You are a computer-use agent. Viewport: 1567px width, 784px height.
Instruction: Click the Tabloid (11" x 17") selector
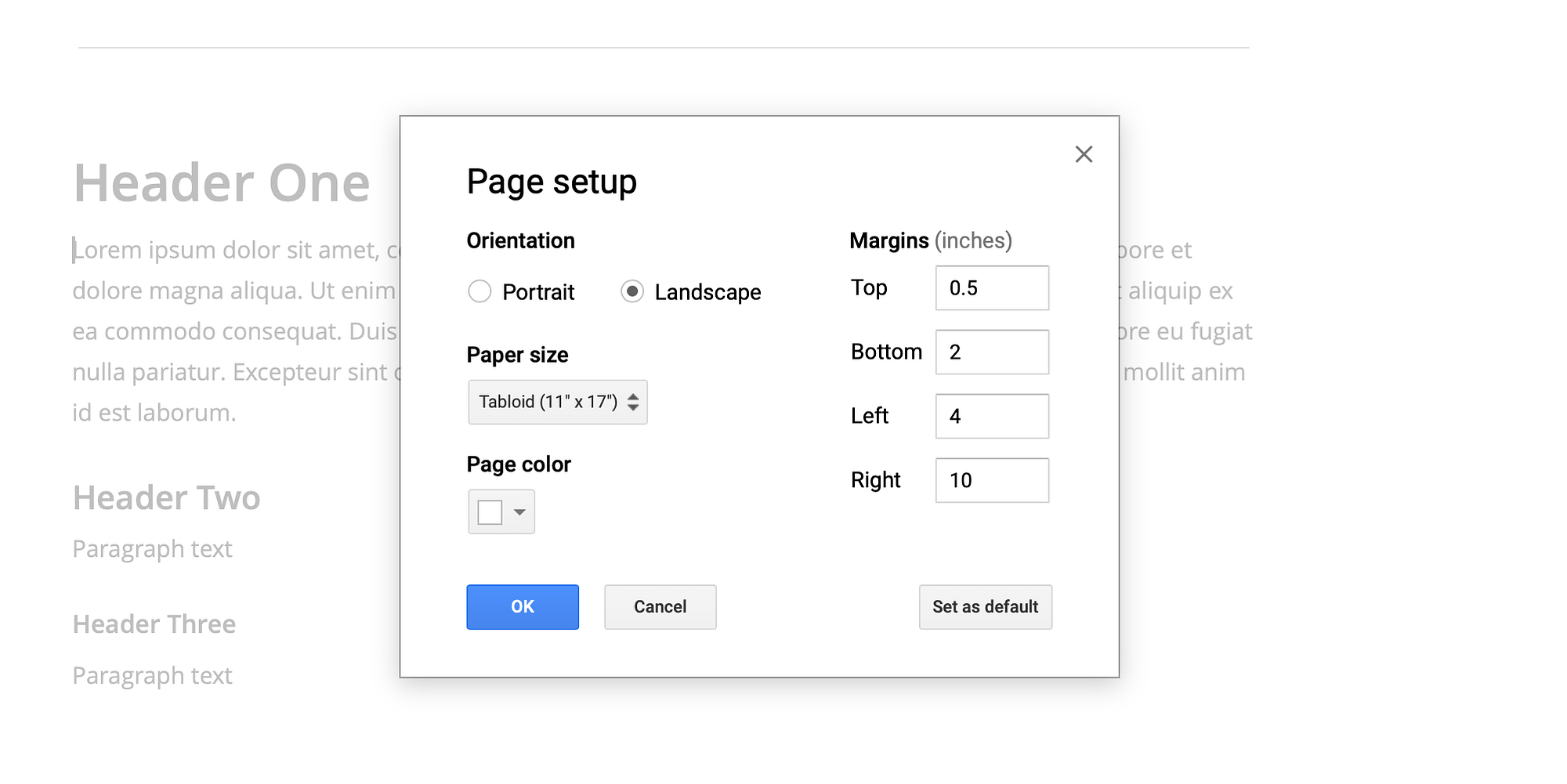click(548, 402)
